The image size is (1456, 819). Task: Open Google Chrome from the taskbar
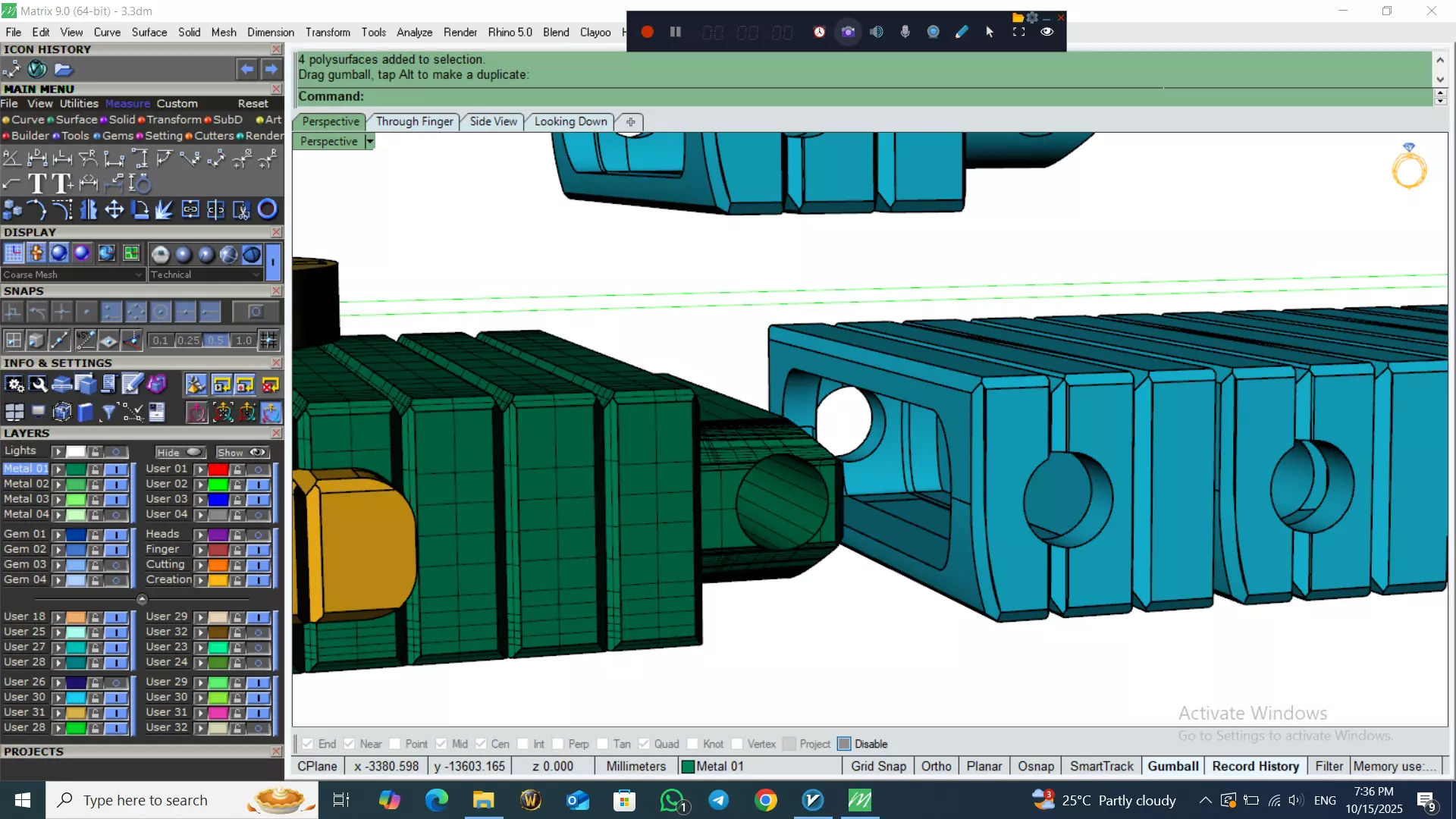click(765, 800)
